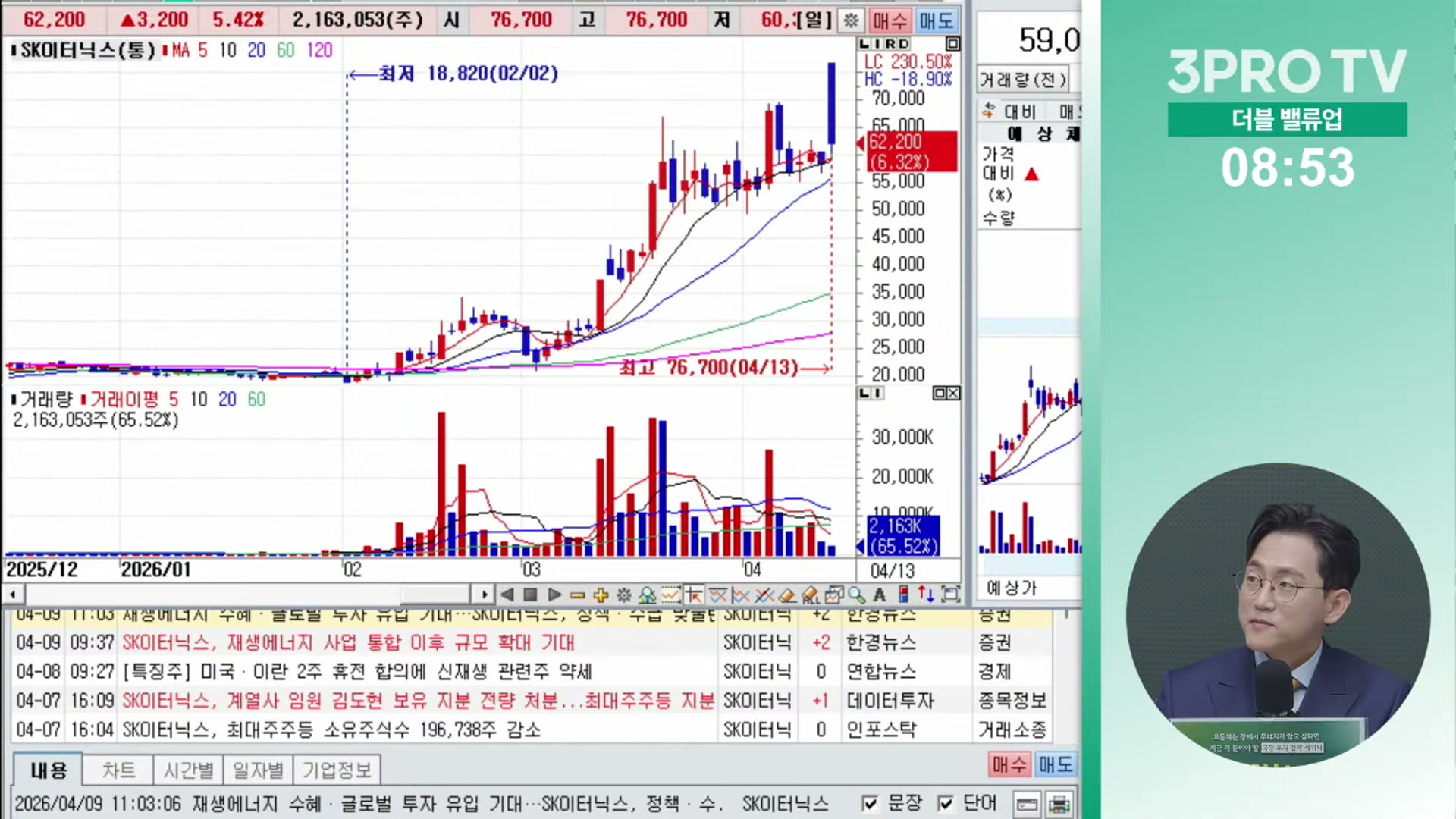Uncheck the 문장 checkbox near the news text

(870, 803)
